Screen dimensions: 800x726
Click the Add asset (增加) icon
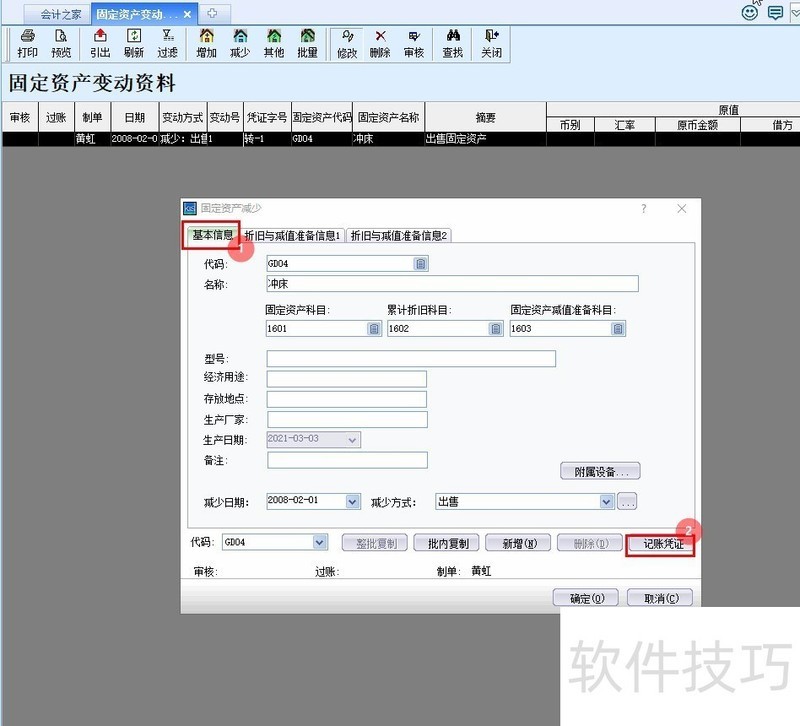click(207, 44)
